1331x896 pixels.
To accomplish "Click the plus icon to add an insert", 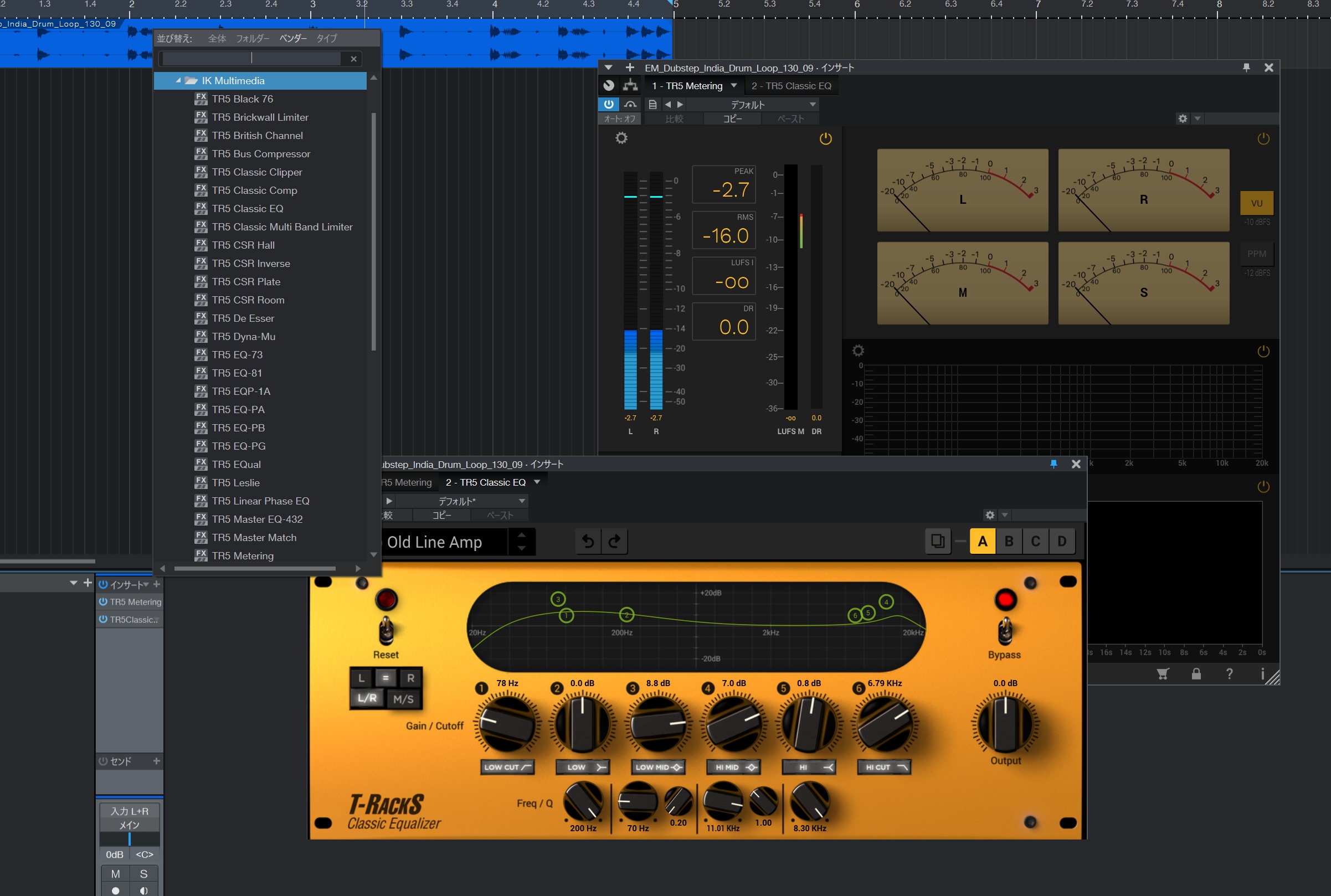I will (157, 585).
